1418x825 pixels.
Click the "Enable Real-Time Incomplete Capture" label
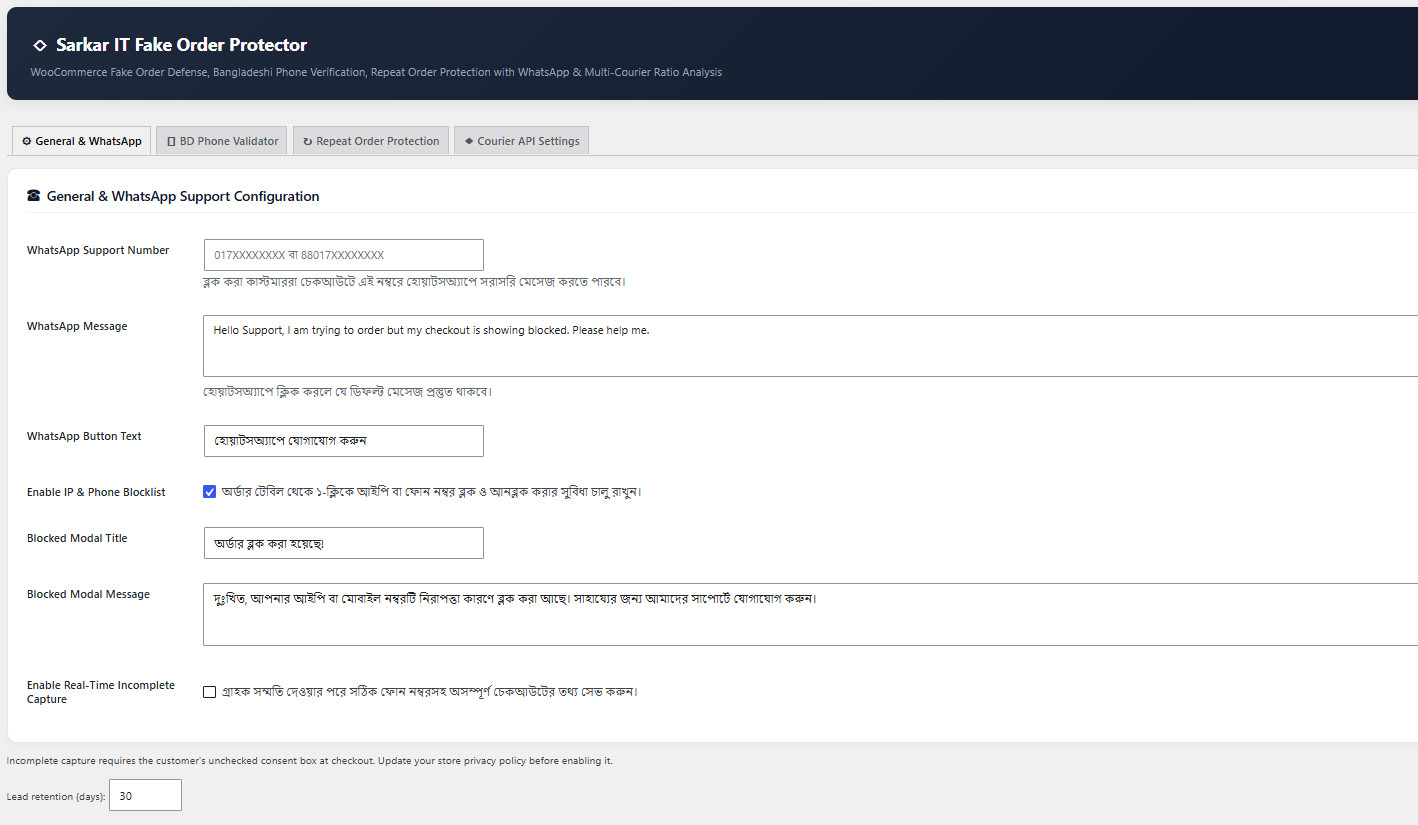click(x=101, y=692)
